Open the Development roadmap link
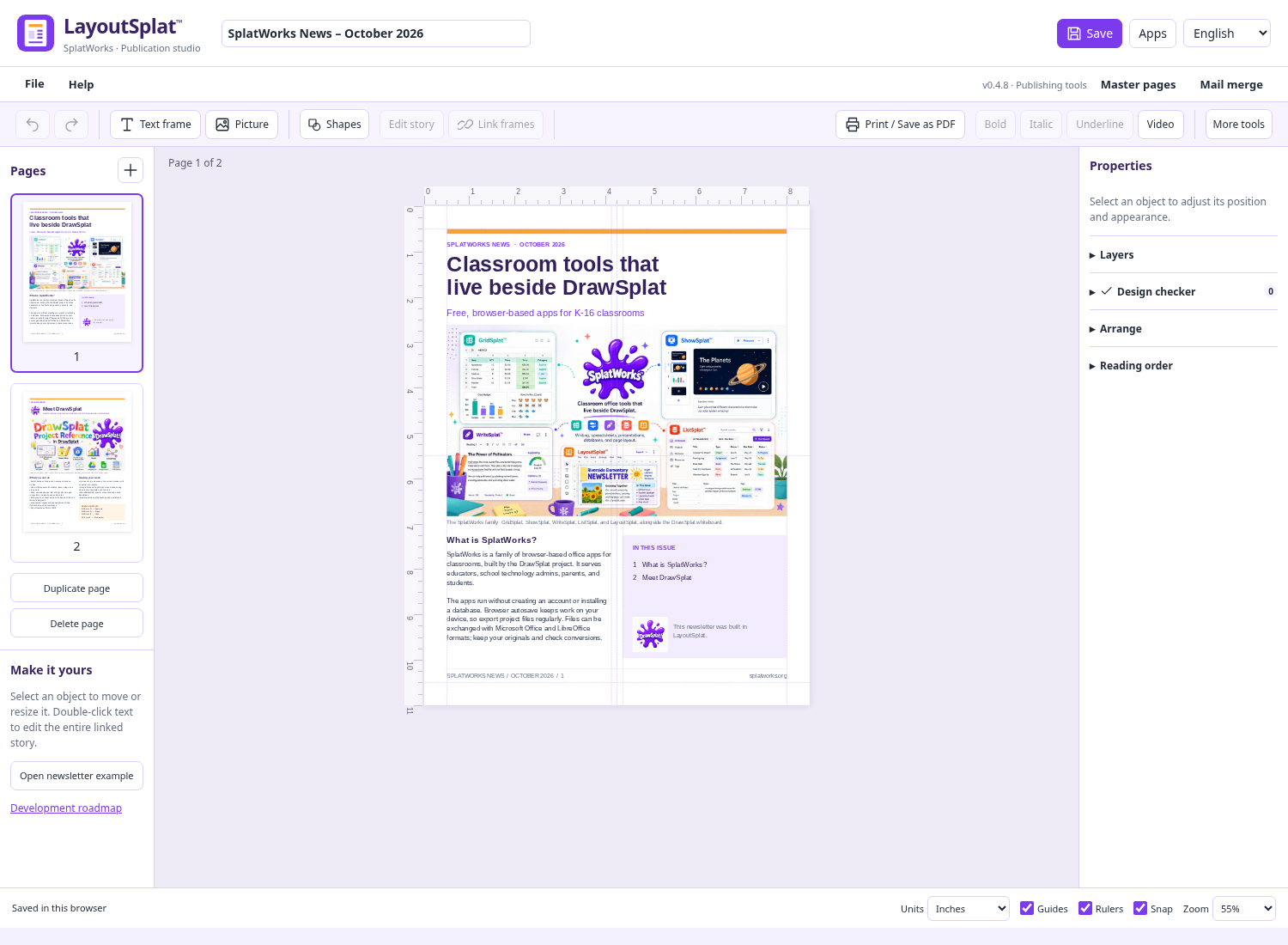This screenshot has width=1288, height=945. click(x=66, y=808)
